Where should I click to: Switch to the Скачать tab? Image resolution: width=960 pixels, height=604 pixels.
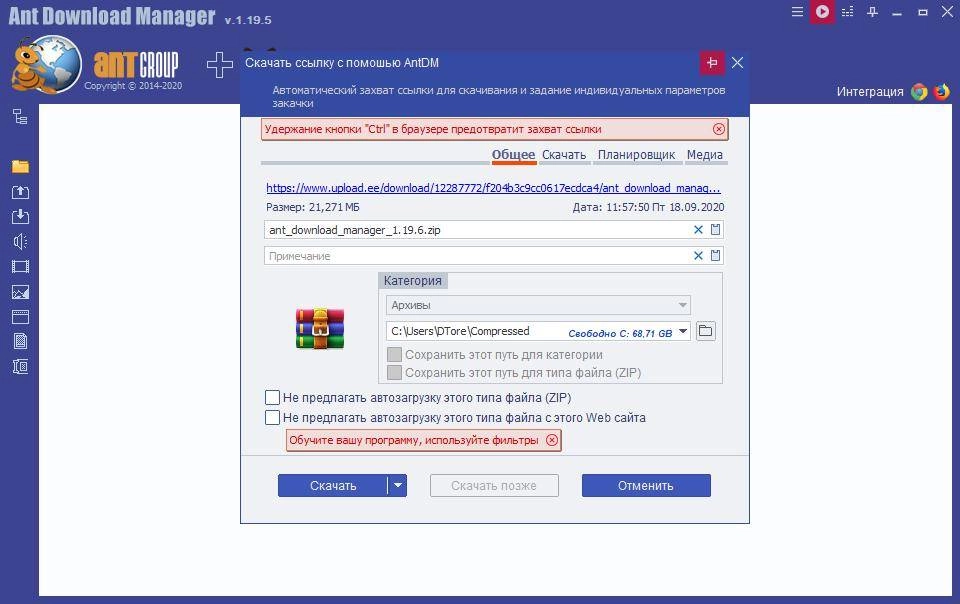pos(564,155)
